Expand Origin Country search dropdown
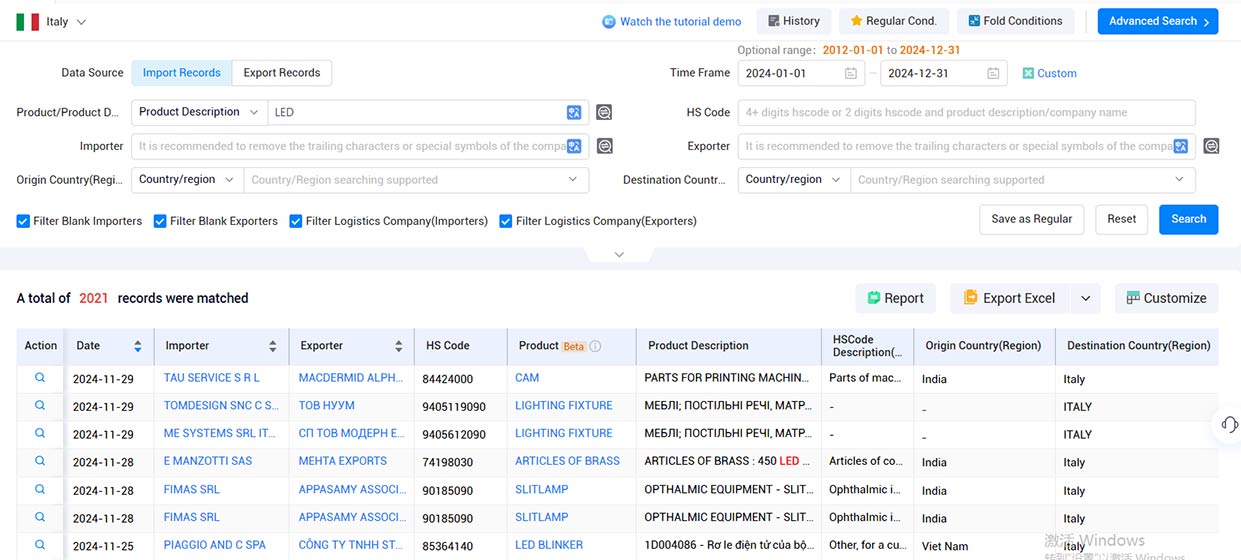Viewport: 1241px width, 560px height. 573,180
